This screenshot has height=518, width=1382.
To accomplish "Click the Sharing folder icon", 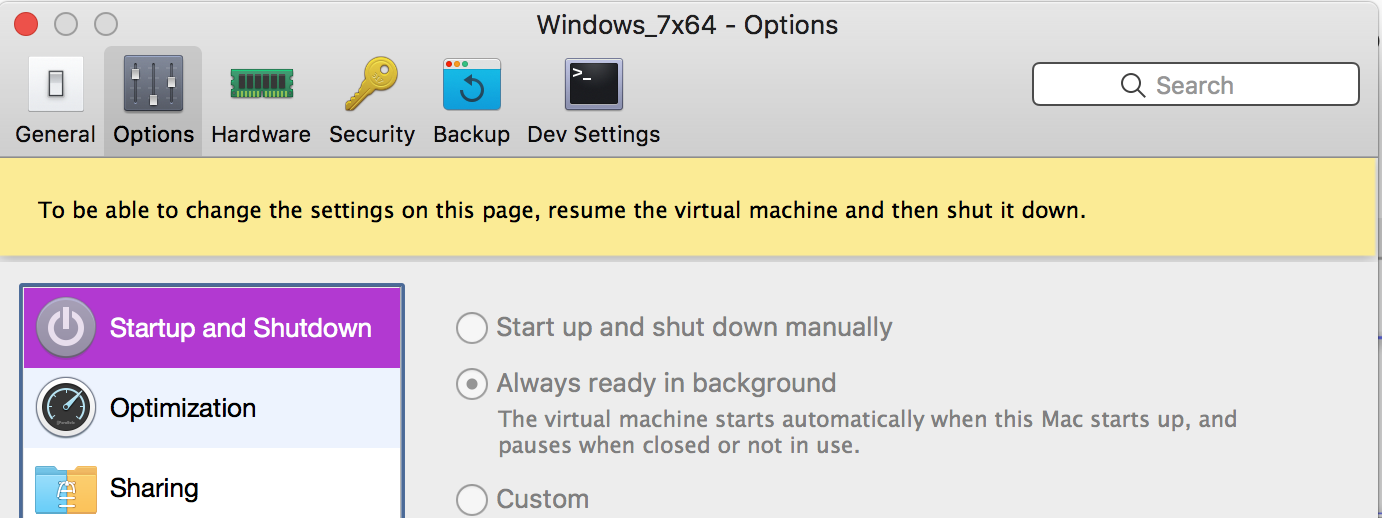I will (x=66, y=488).
